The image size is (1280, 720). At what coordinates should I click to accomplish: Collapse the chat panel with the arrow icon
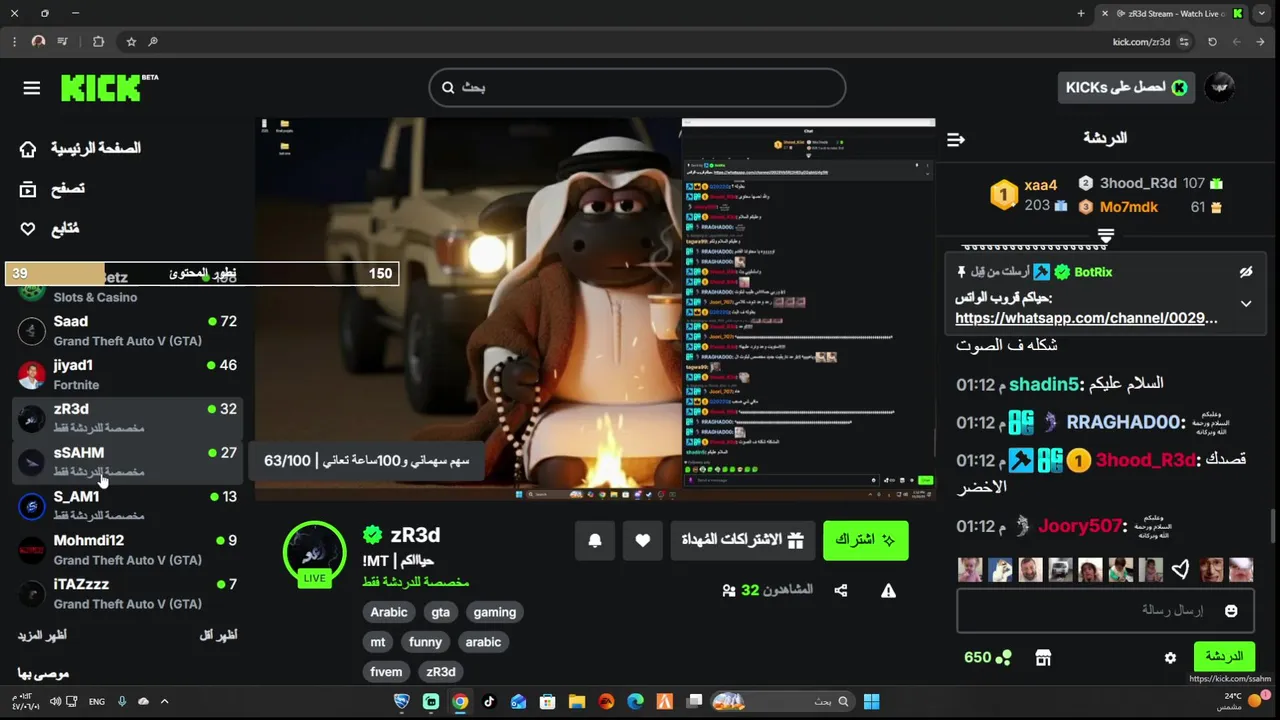pos(956,139)
